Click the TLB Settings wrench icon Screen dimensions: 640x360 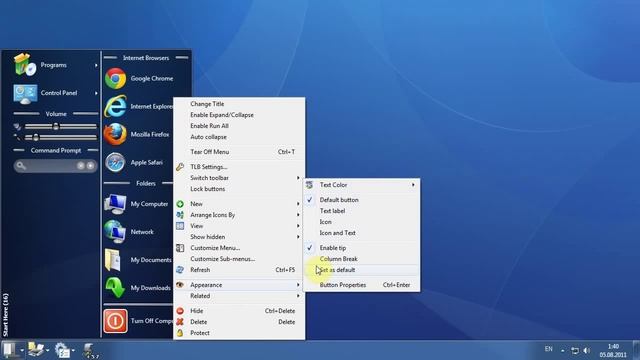(180, 167)
